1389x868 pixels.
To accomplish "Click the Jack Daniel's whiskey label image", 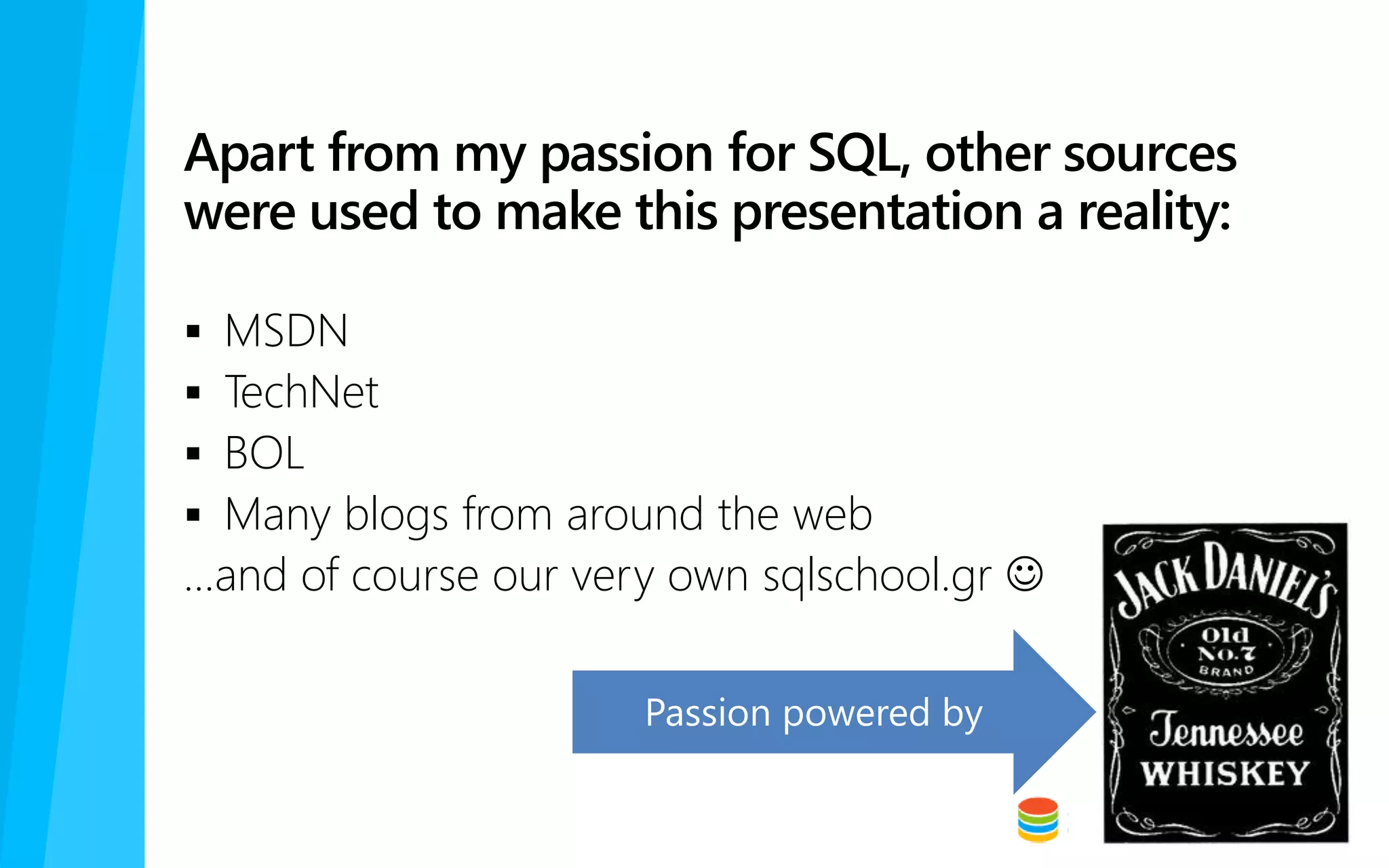I will (x=1225, y=683).
